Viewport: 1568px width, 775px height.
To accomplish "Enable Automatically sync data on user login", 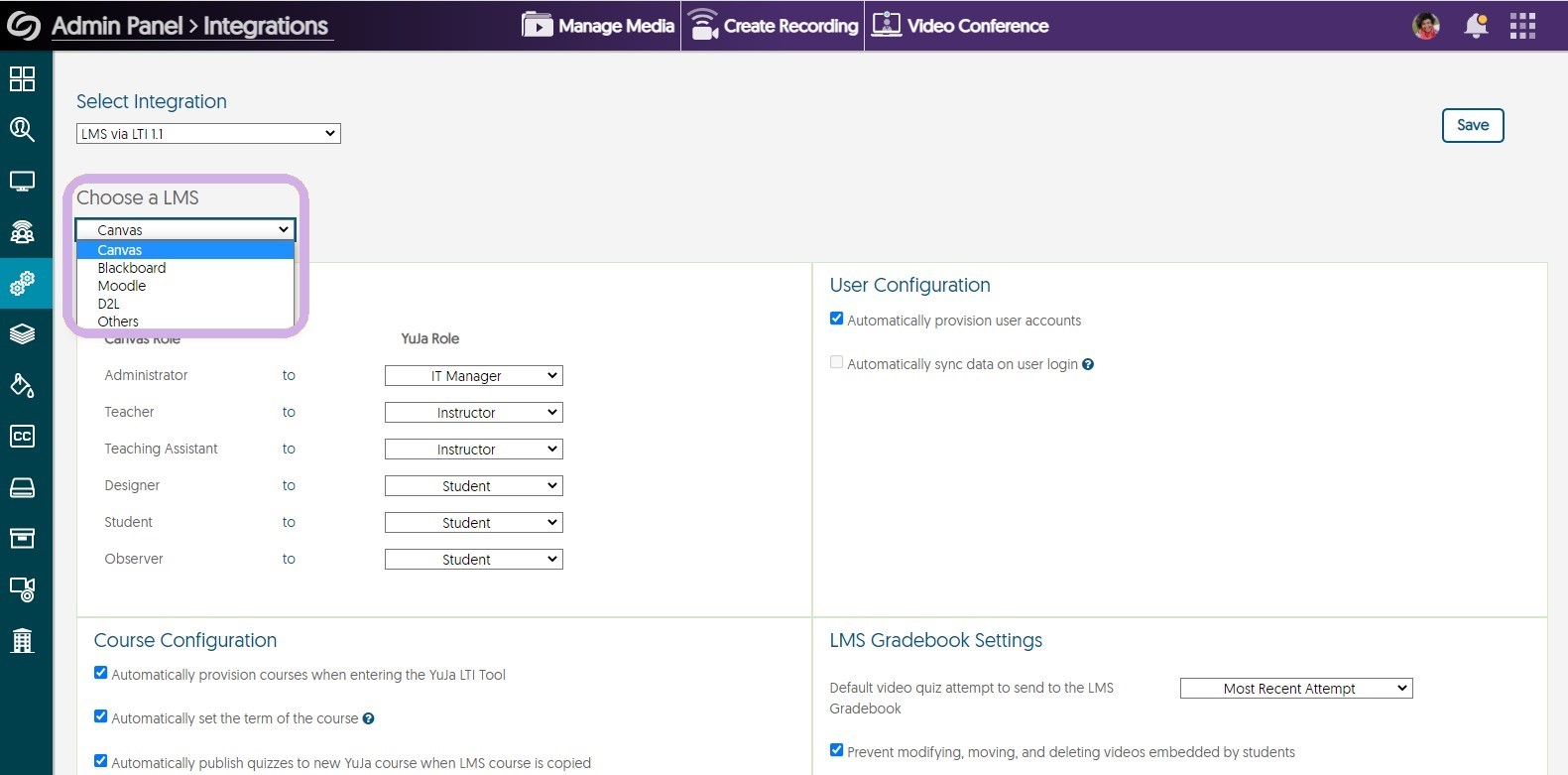I will (x=836, y=363).
